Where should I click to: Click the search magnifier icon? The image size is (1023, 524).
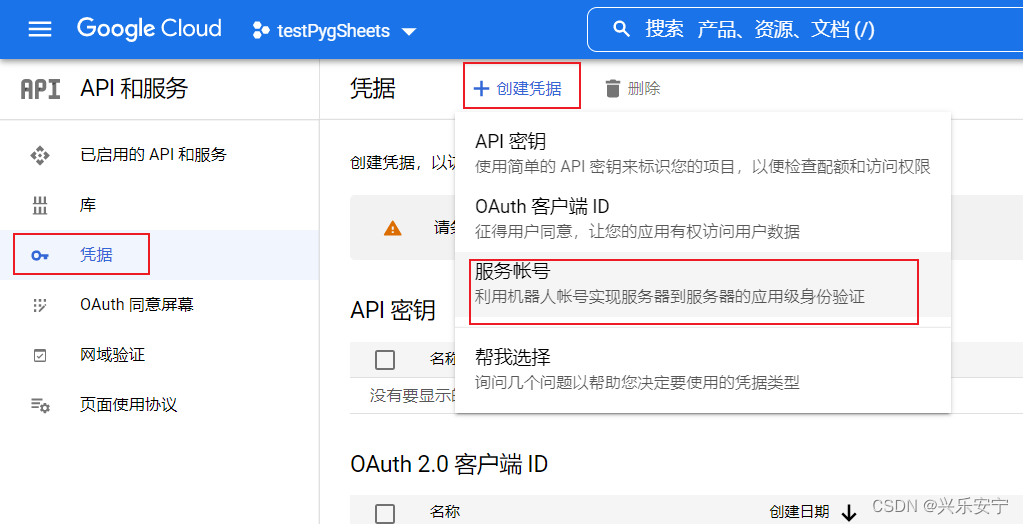pos(622,29)
